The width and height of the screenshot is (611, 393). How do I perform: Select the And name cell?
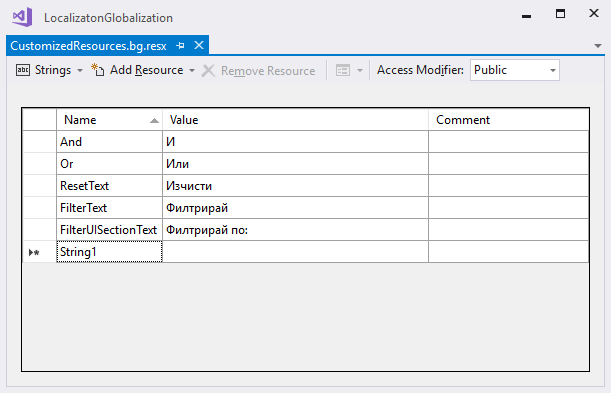pos(109,142)
